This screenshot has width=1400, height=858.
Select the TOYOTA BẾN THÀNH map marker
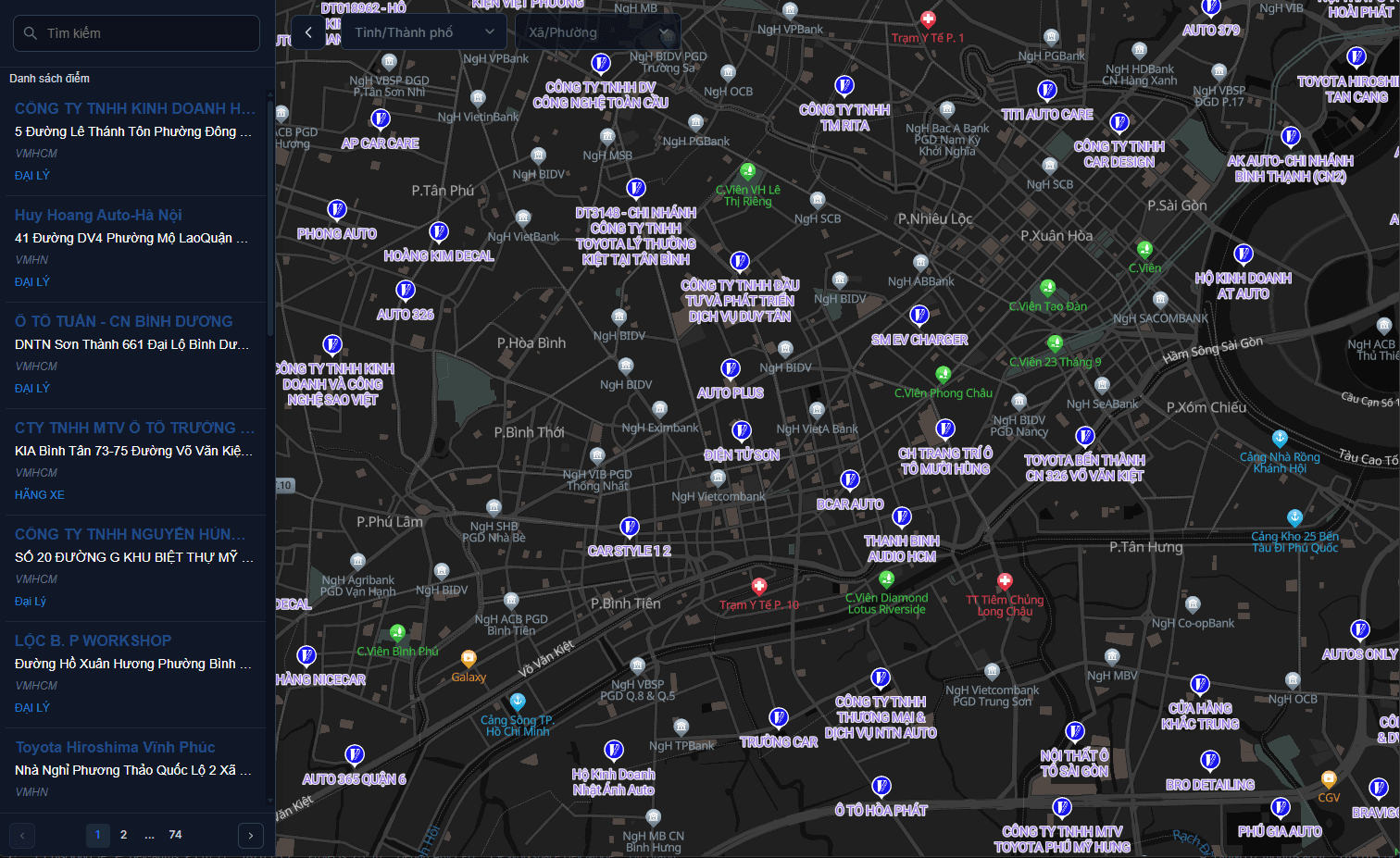pos(1085,436)
